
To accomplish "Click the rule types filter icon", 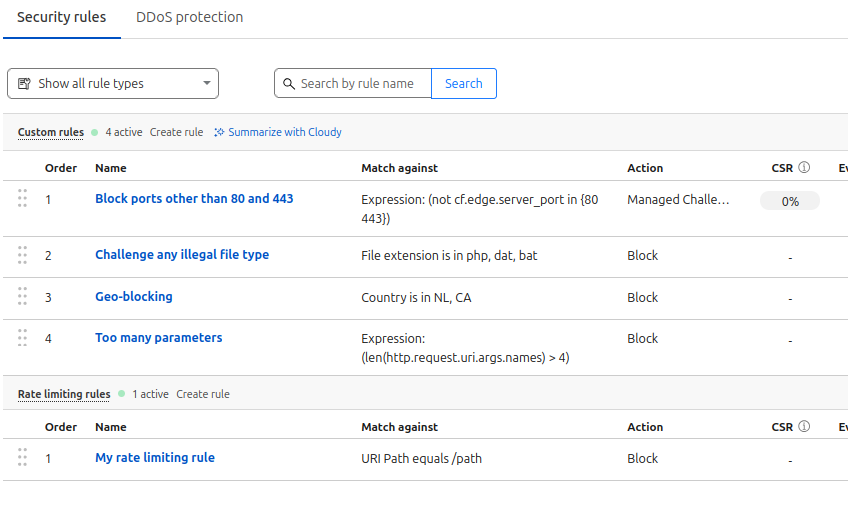I will 24,83.
